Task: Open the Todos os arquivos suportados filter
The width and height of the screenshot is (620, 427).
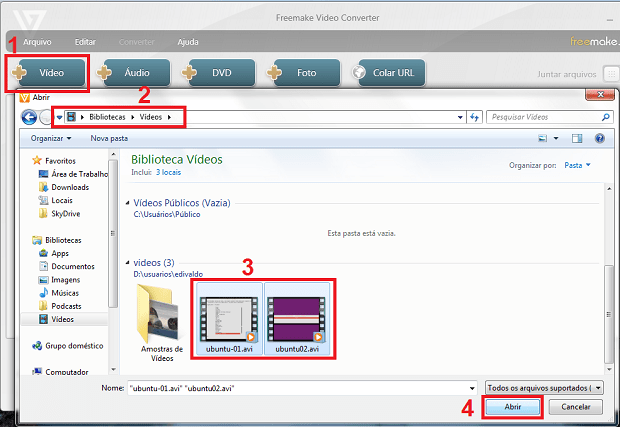Action: tap(544, 388)
